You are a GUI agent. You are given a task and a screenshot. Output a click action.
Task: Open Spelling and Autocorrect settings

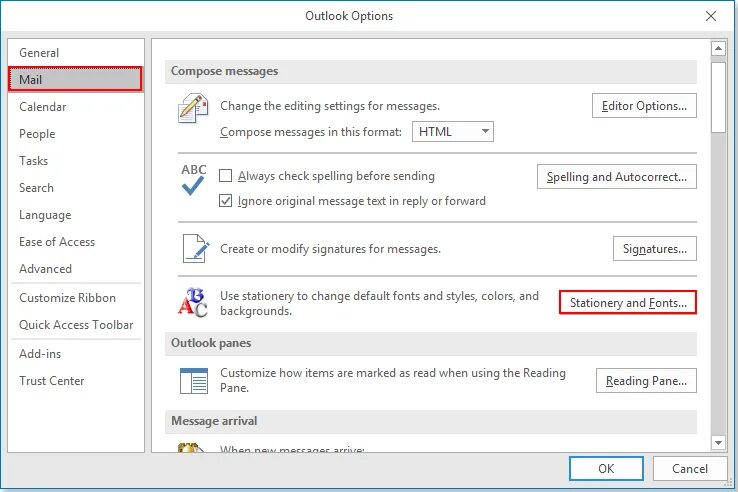(x=617, y=177)
